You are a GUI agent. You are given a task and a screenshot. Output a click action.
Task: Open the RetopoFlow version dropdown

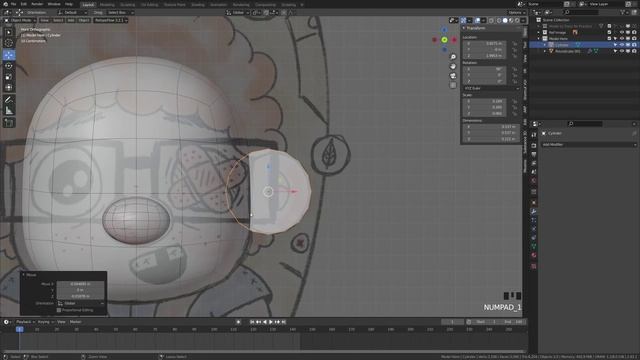click(x=111, y=20)
